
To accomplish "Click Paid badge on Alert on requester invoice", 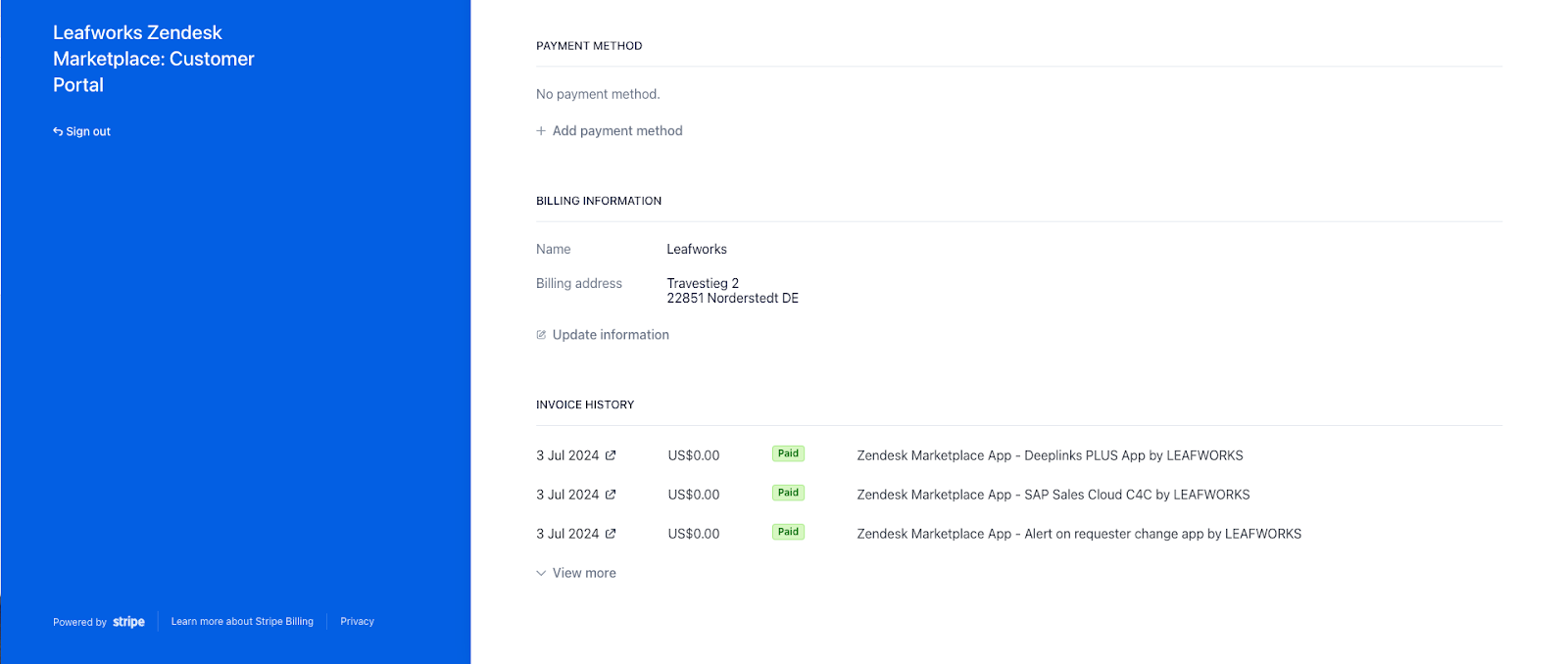I will (788, 532).
